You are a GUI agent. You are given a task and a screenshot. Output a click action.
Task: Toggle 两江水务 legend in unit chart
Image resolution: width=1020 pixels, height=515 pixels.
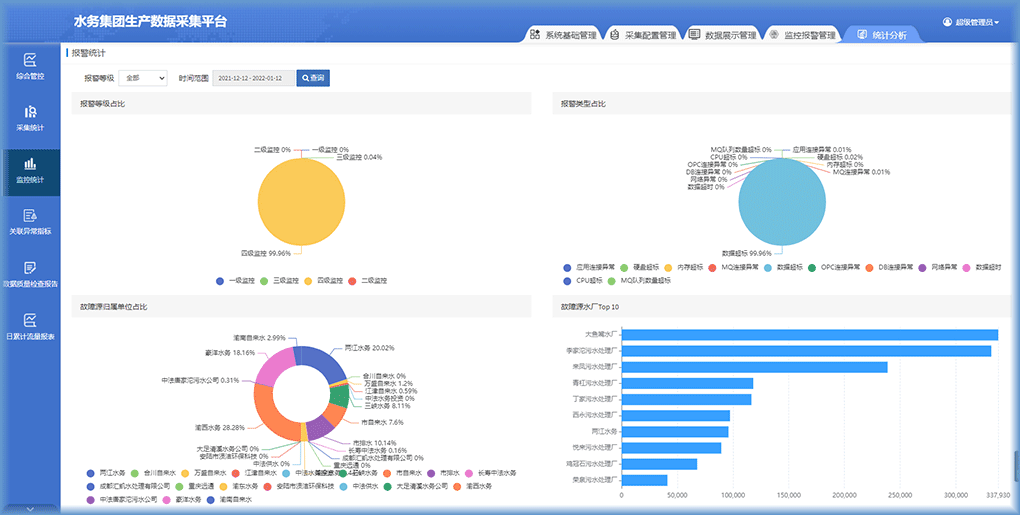point(92,472)
